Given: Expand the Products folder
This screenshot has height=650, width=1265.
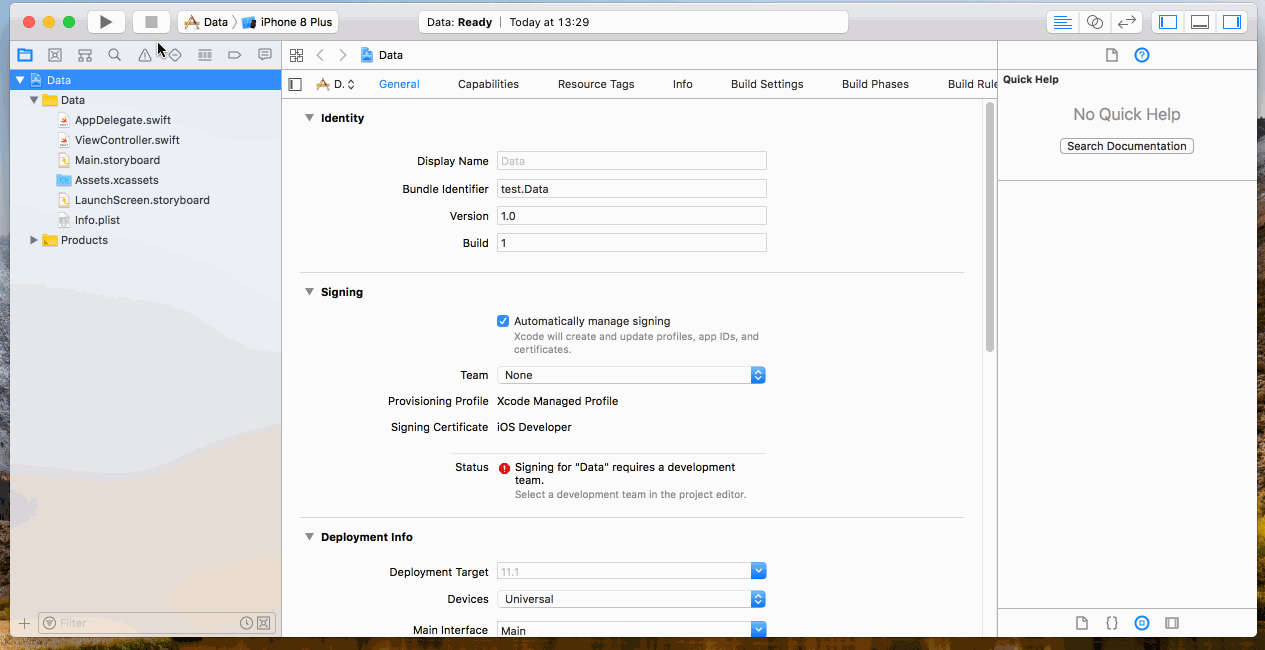Looking at the screenshot, I should [34, 240].
